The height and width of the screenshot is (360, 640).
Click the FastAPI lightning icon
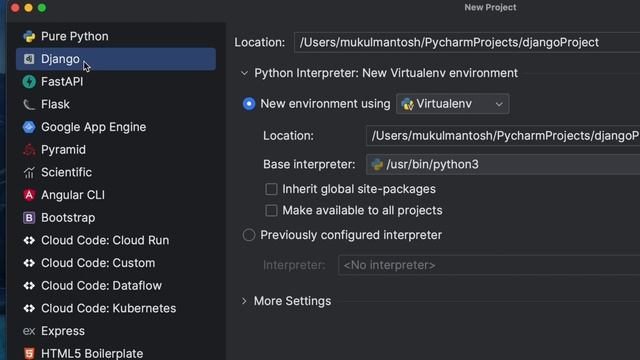(x=29, y=82)
